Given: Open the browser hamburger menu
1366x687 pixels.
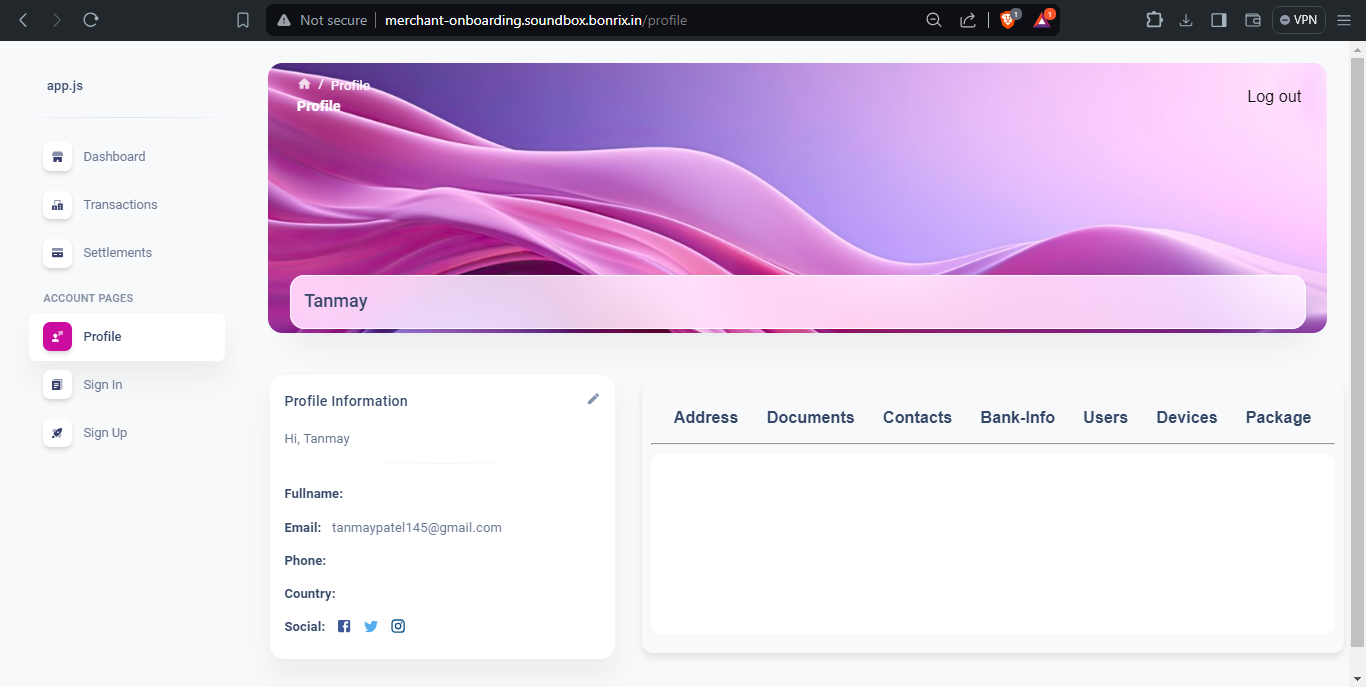Looking at the screenshot, I should coord(1344,19).
